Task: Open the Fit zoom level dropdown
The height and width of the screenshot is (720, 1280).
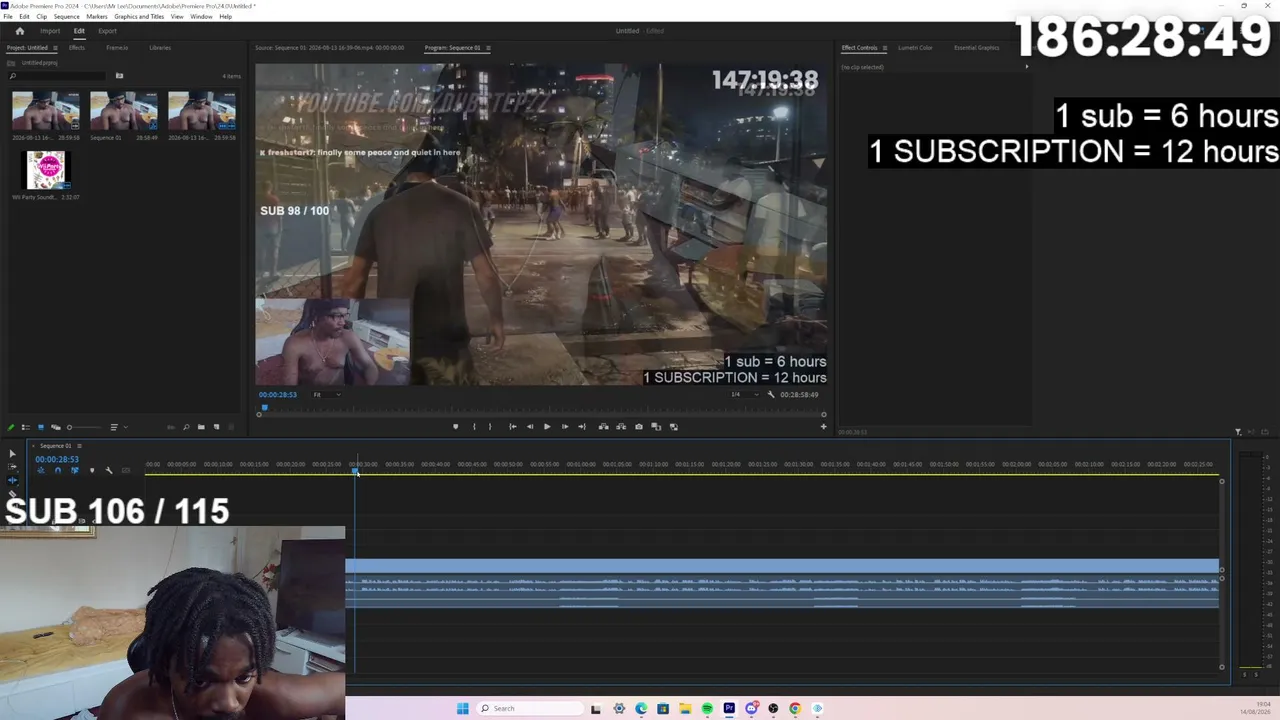Action: [327, 394]
